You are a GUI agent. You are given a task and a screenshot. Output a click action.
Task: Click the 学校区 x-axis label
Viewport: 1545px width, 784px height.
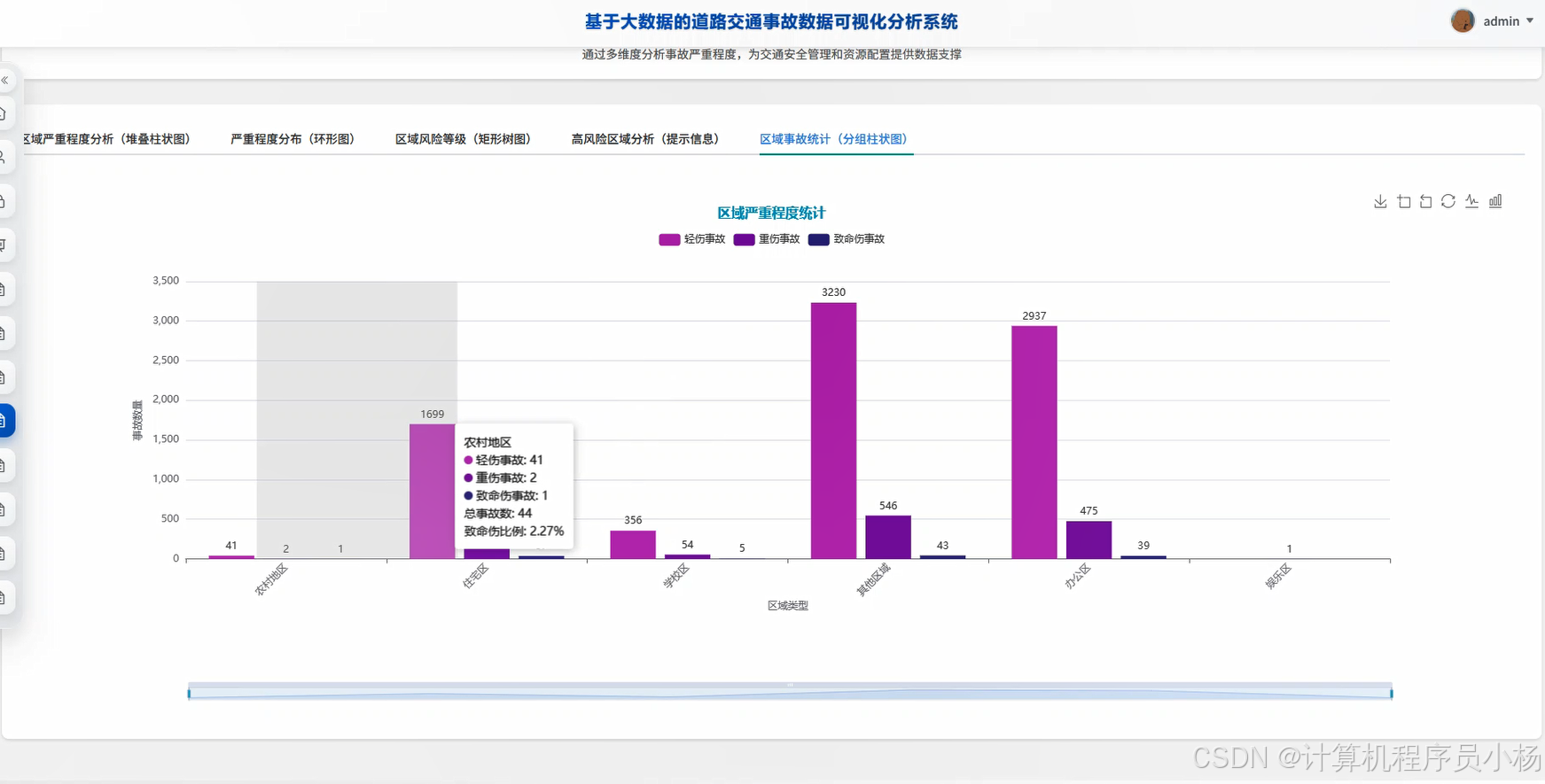676,577
